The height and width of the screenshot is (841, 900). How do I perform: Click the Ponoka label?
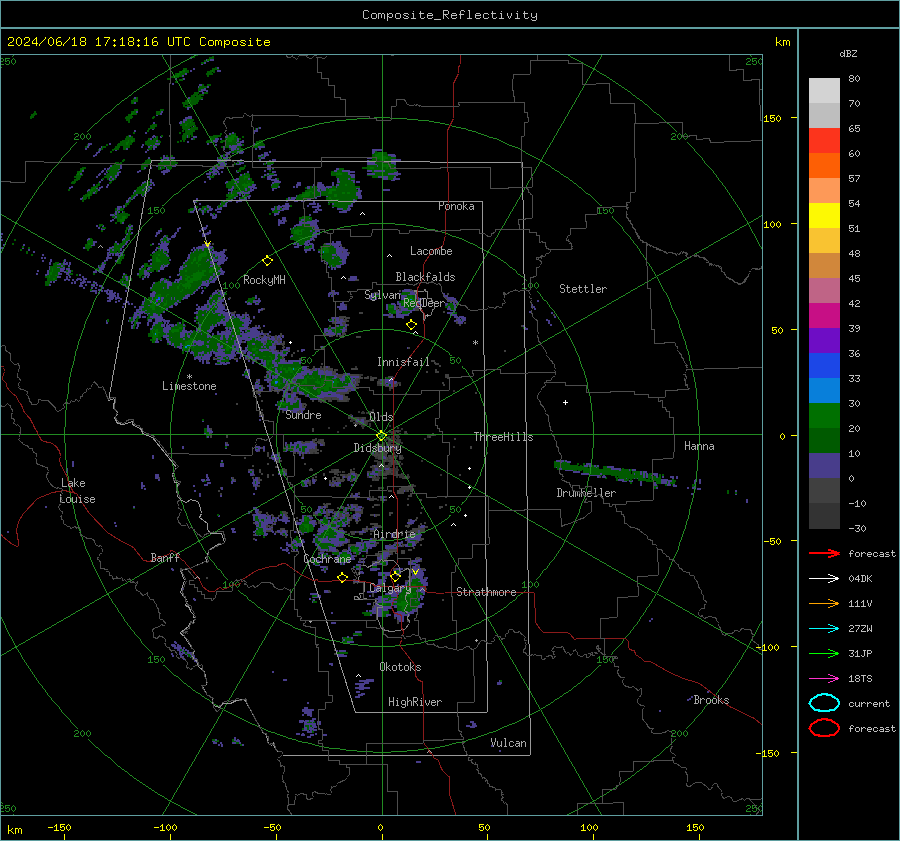coord(456,206)
